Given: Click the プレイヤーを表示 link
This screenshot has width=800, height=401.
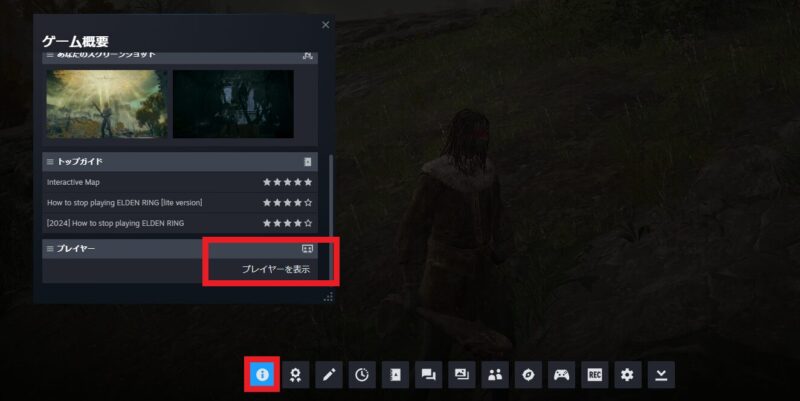Looking at the screenshot, I should [276, 269].
